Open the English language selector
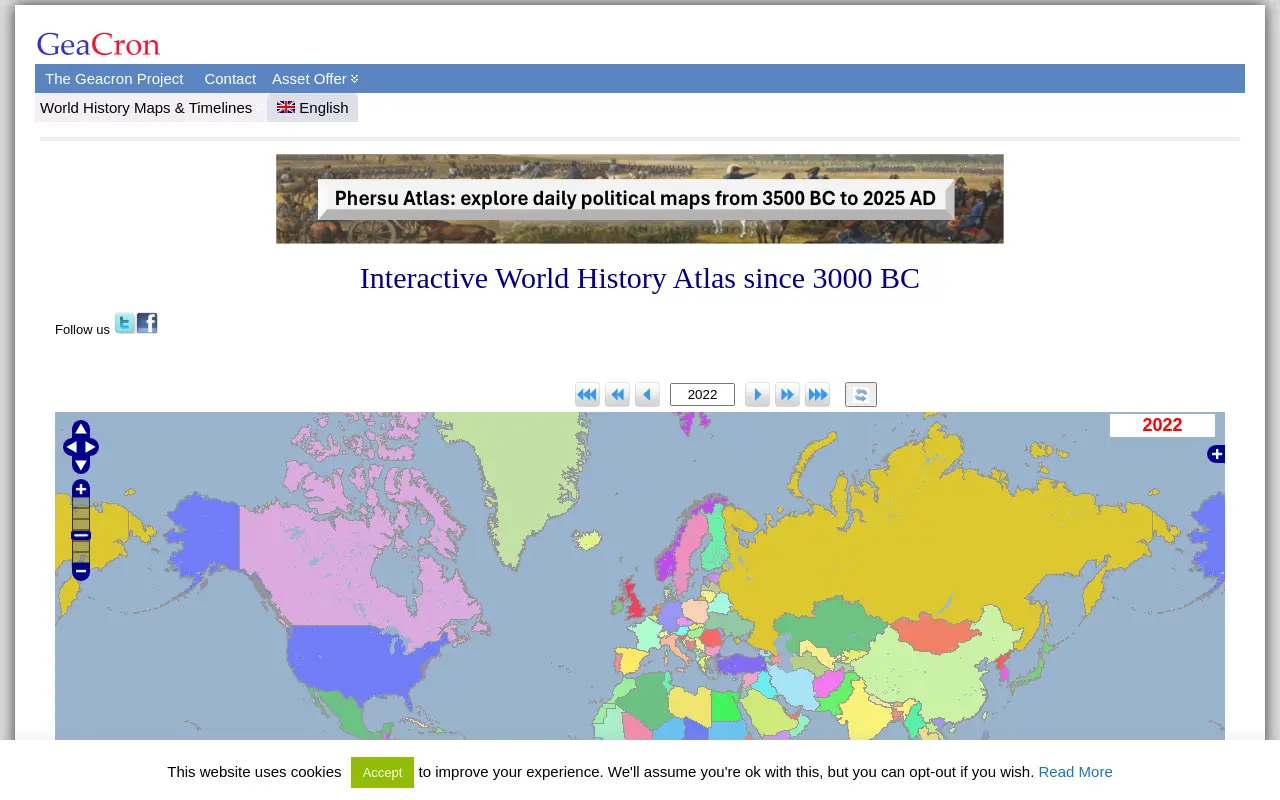1280x800 pixels. (x=312, y=108)
